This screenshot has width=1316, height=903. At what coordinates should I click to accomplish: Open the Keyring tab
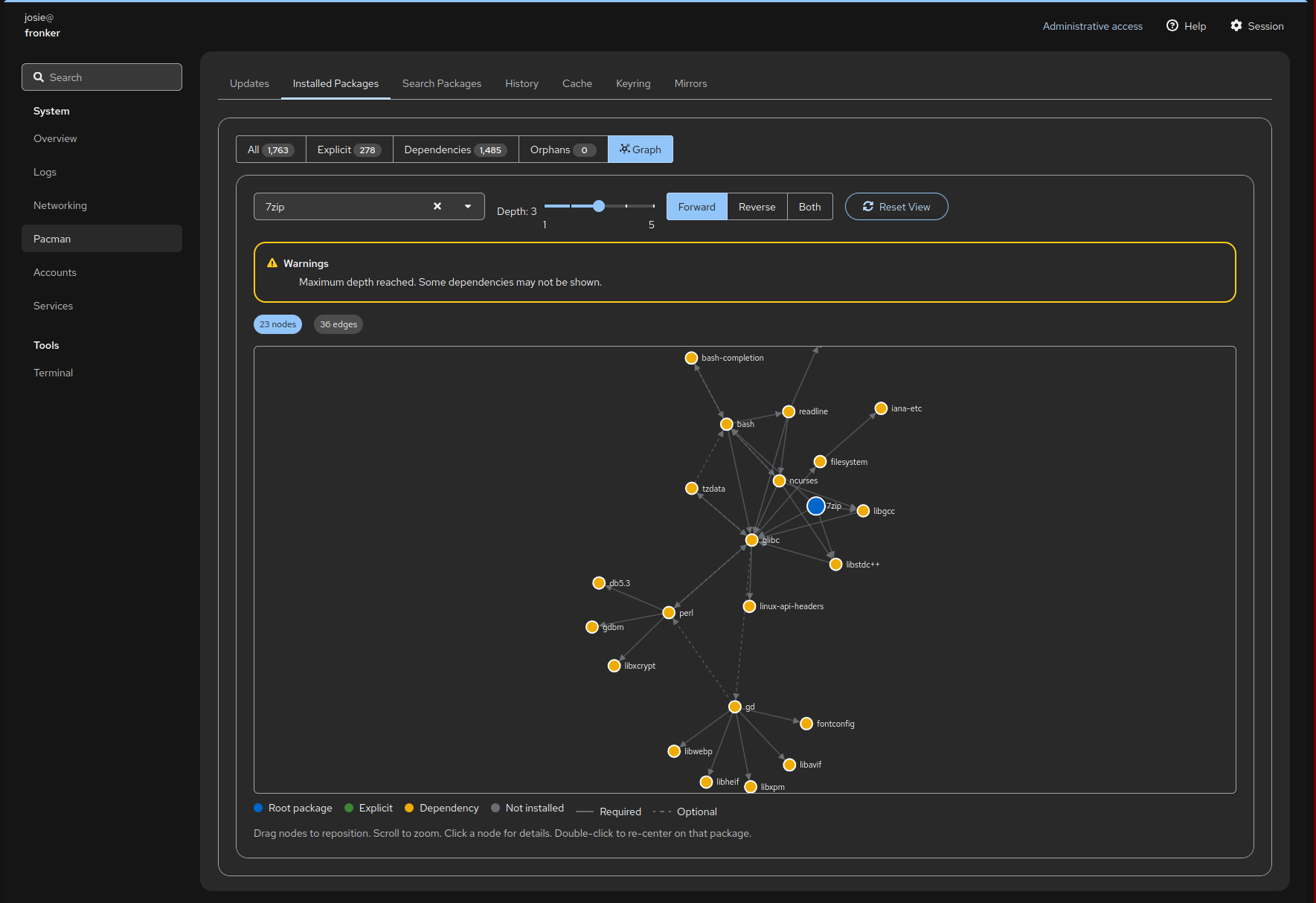click(x=633, y=83)
